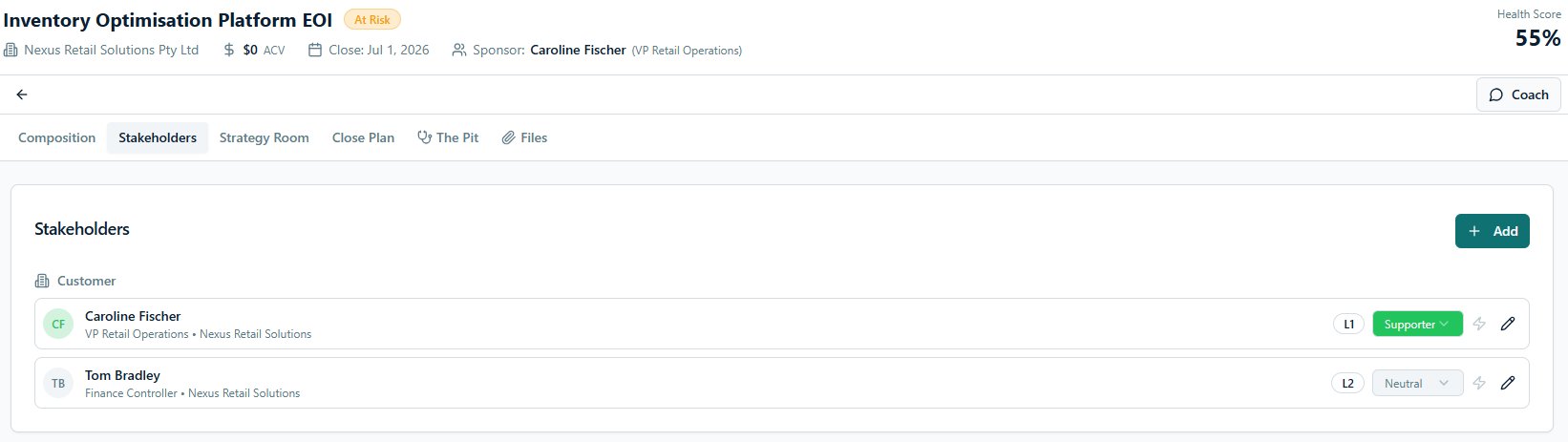Click lightning bolt icon for Caroline Fischer
1568x442 pixels.
click(1479, 324)
